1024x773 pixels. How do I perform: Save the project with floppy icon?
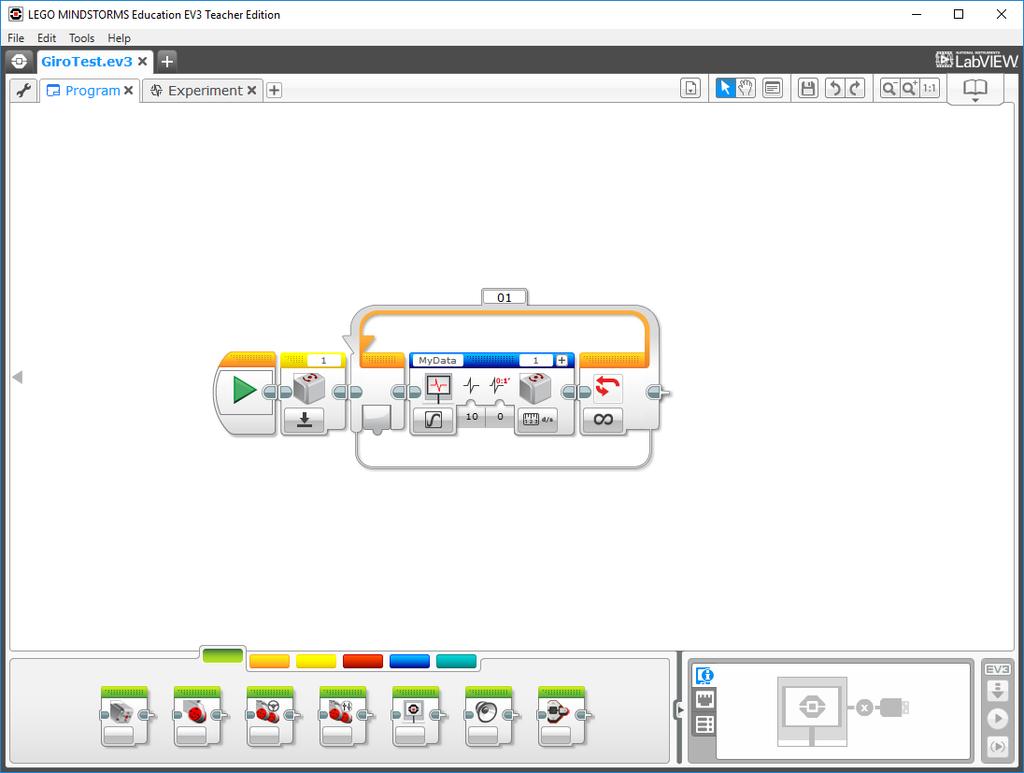point(808,88)
